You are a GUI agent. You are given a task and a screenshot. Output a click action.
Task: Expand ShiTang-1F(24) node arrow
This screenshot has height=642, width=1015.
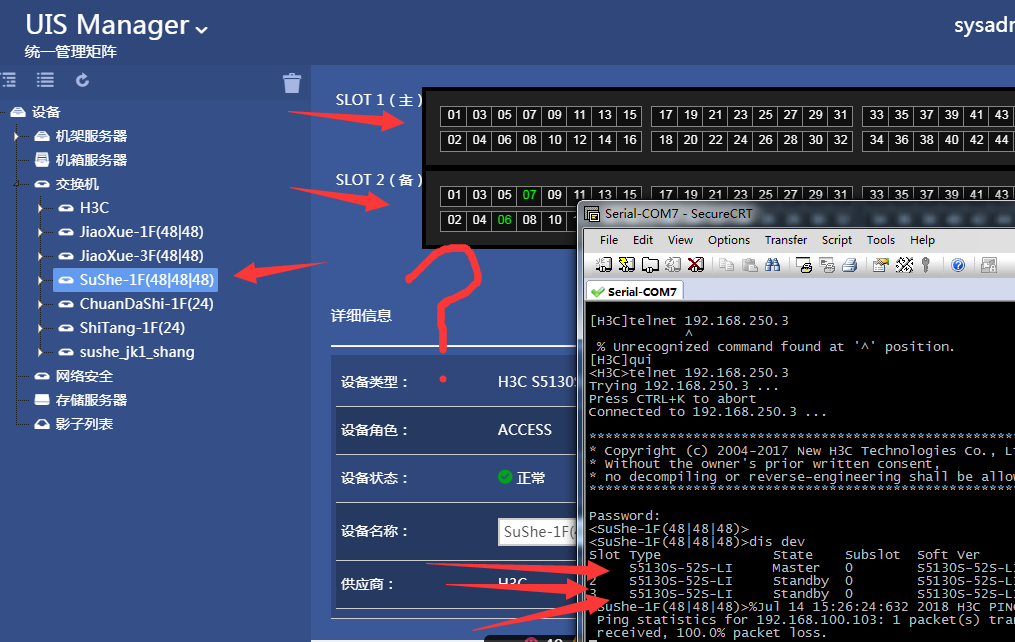point(40,328)
